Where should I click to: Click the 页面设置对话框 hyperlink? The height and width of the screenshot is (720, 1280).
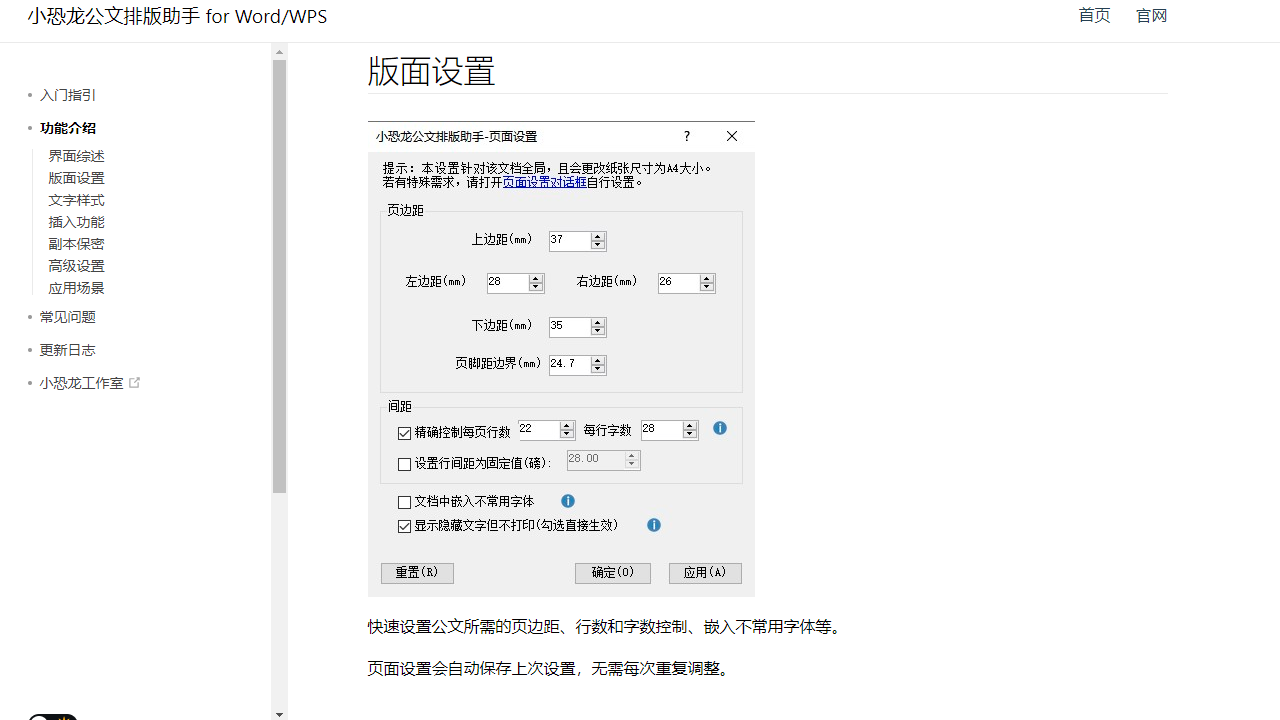[x=544, y=182]
